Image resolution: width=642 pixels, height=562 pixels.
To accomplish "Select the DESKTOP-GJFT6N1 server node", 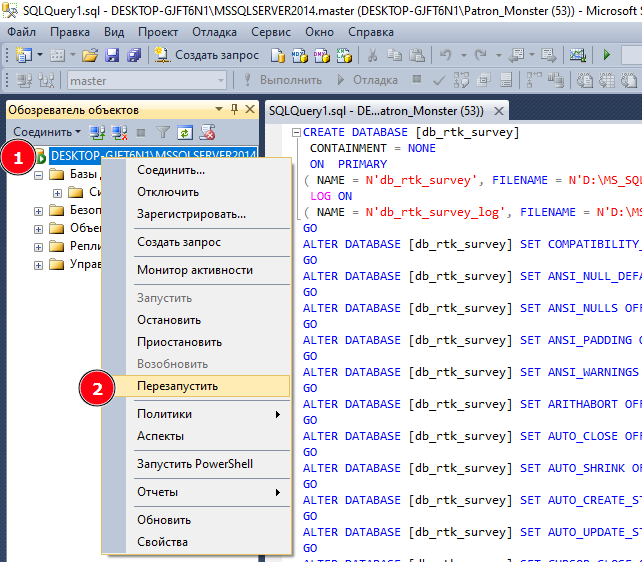I will pyautogui.click(x=153, y=156).
